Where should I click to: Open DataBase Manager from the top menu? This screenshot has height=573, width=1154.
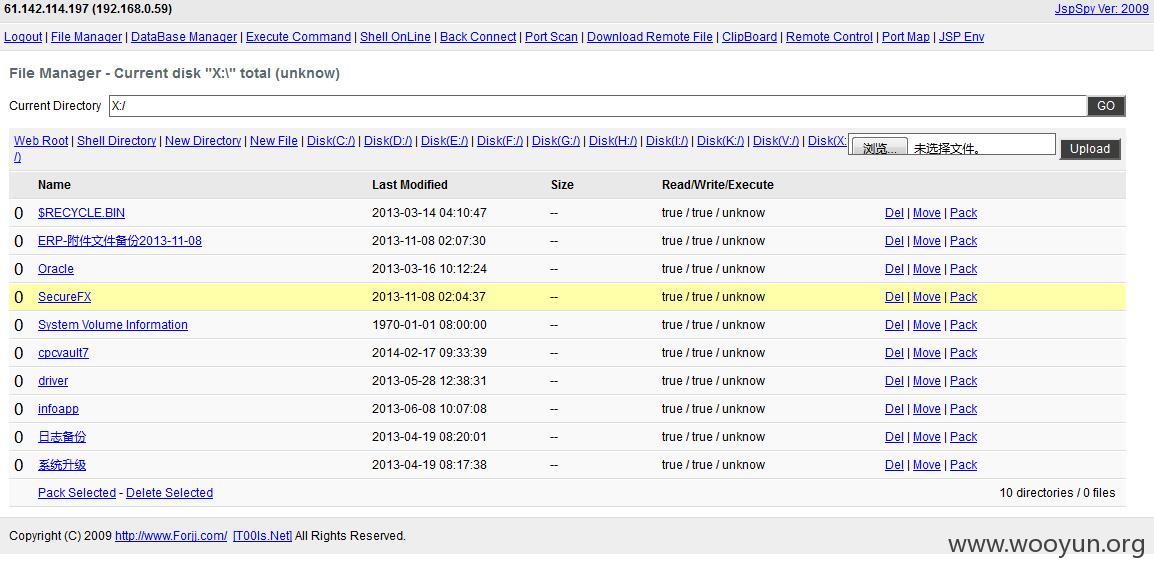[184, 37]
